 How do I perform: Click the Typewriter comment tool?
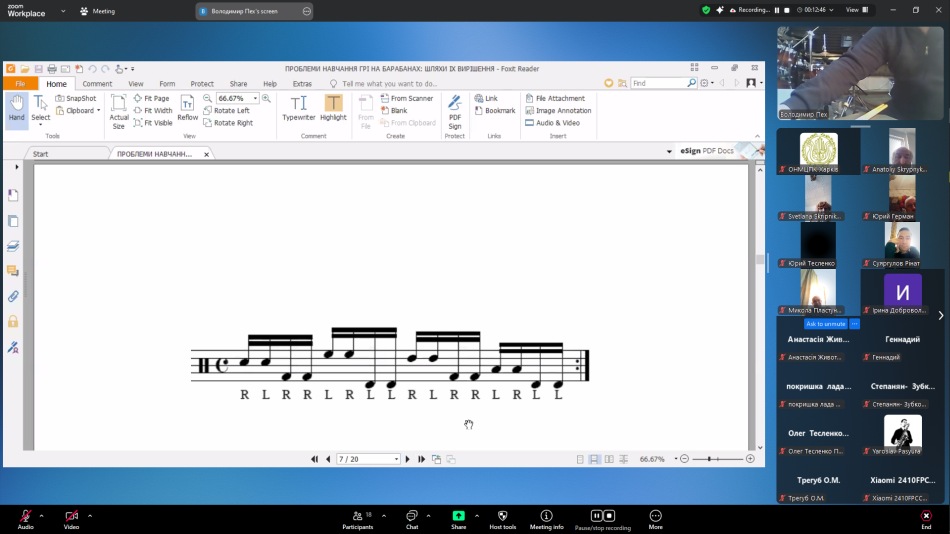(x=298, y=108)
